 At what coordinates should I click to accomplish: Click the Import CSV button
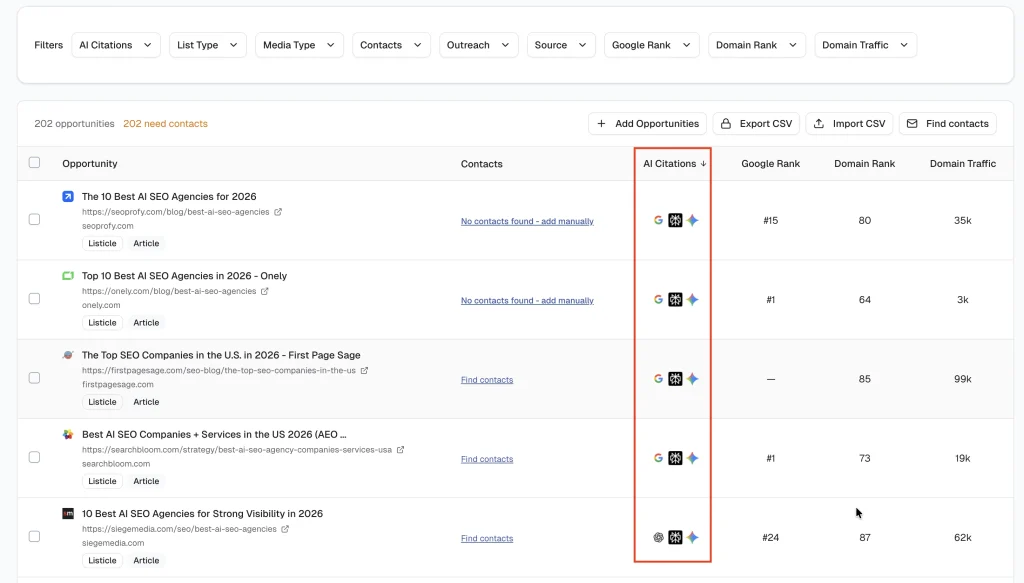850,123
